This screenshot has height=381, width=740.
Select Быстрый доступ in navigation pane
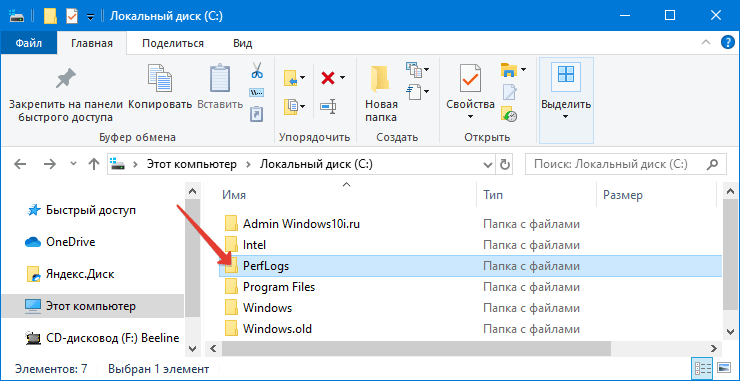(x=91, y=210)
